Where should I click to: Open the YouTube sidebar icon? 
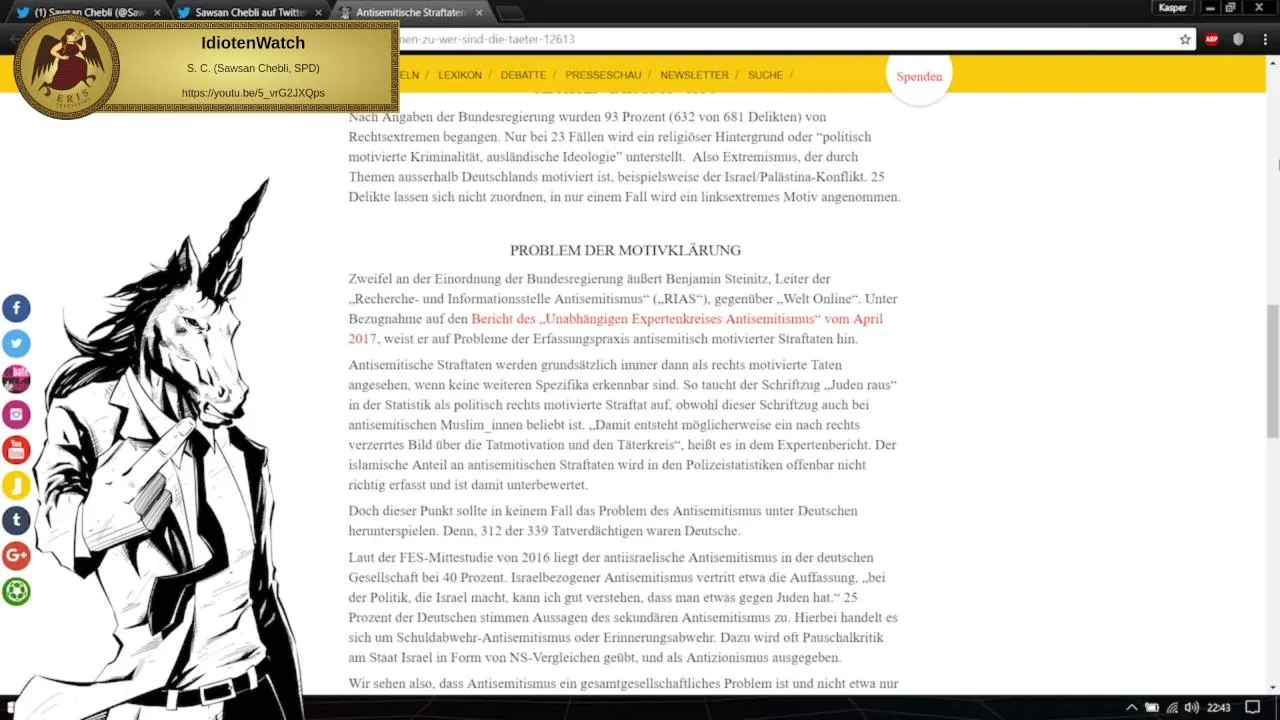tap(16, 450)
